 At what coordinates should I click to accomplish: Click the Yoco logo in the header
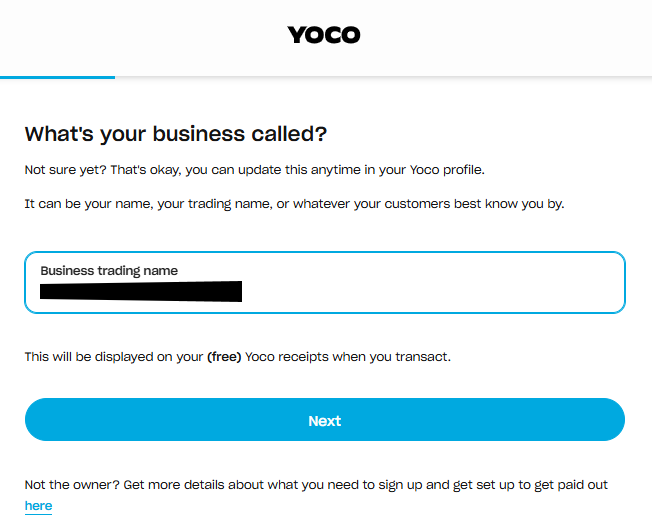click(324, 35)
